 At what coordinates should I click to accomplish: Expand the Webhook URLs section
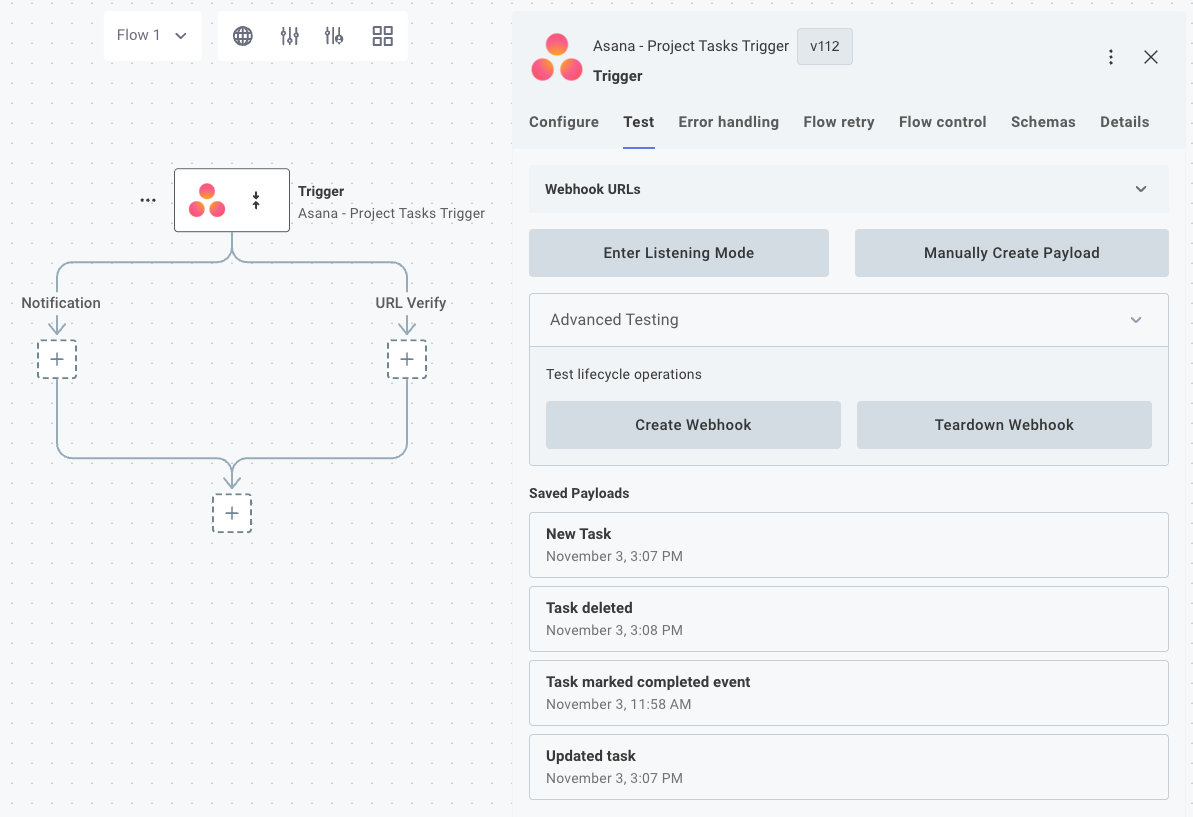[x=1140, y=189]
